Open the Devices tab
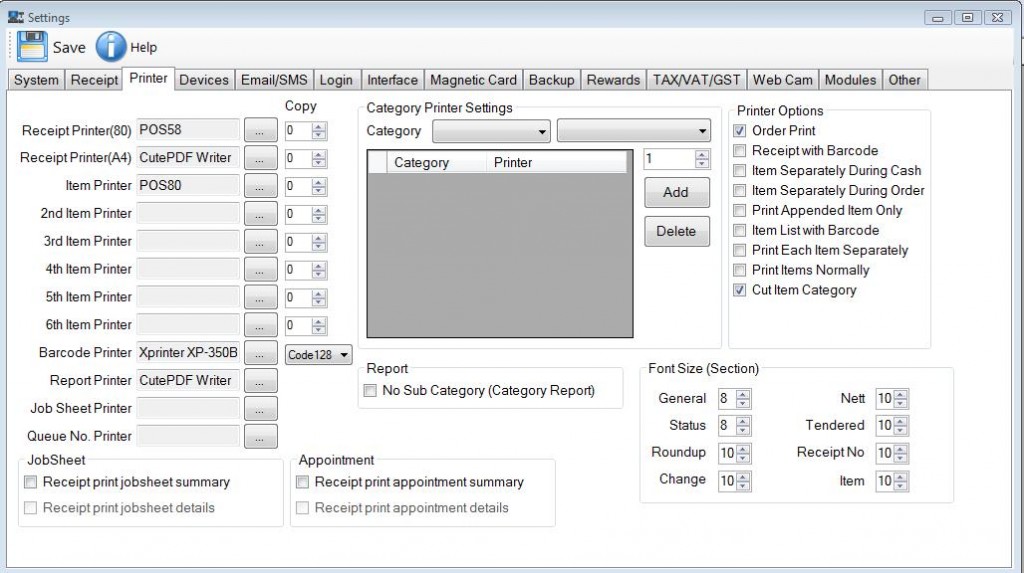Viewport: 1024px width, 573px height. [204, 80]
